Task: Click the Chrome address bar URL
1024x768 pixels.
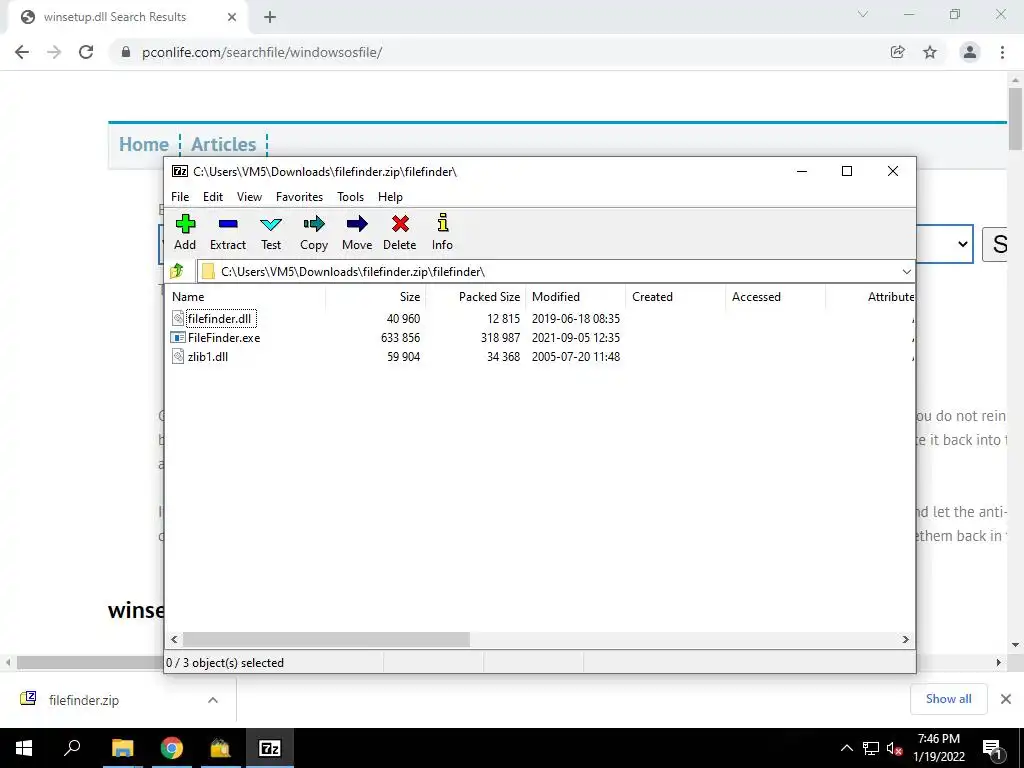Action: 261,52
